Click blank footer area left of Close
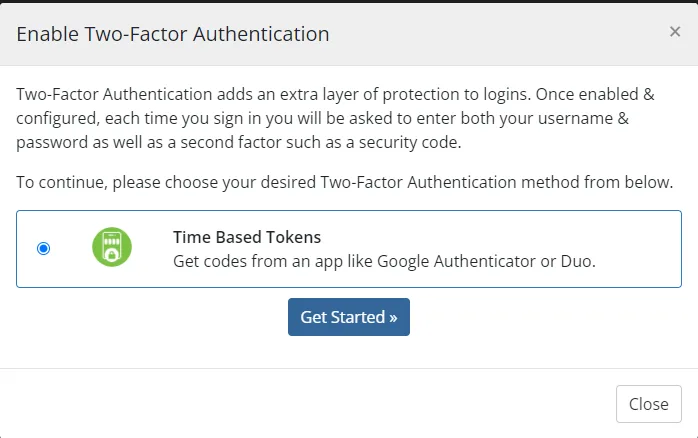The width and height of the screenshot is (698, 438). 300,404
